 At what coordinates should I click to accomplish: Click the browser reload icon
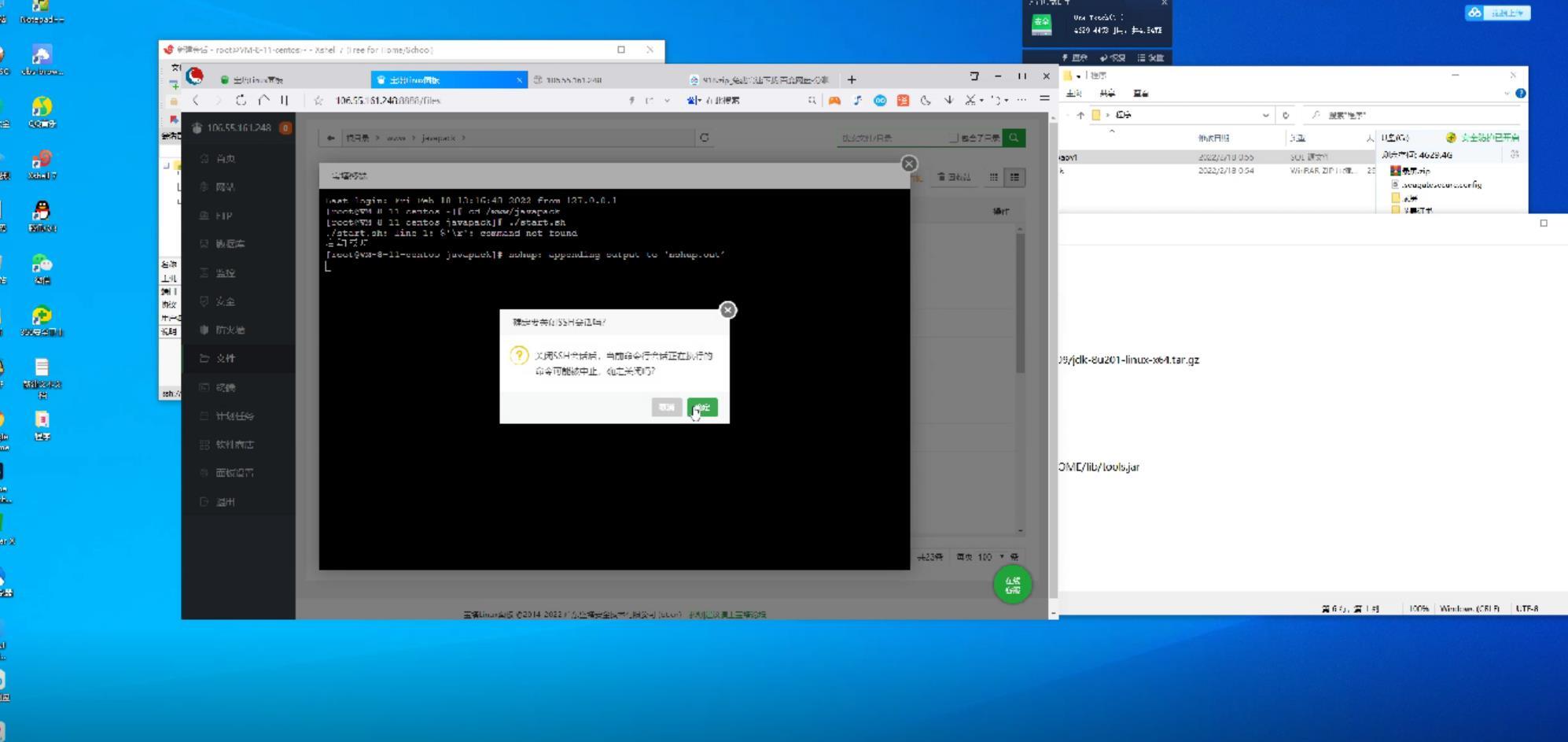pos(241,100)
